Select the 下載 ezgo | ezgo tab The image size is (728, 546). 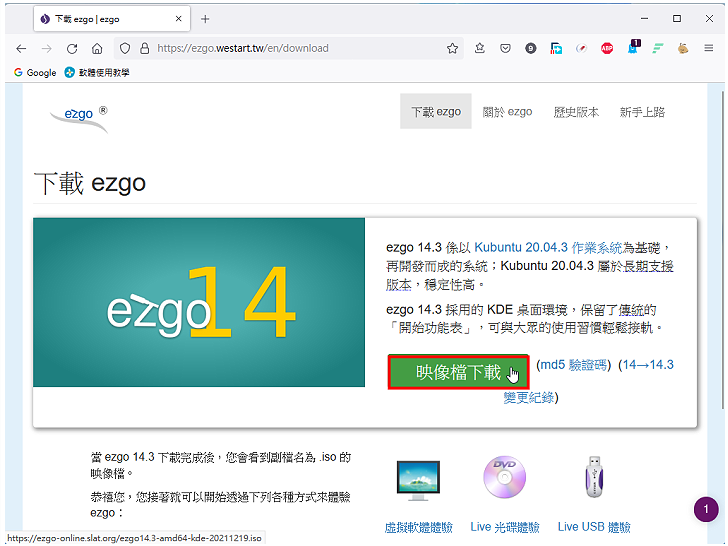[112, 19]
